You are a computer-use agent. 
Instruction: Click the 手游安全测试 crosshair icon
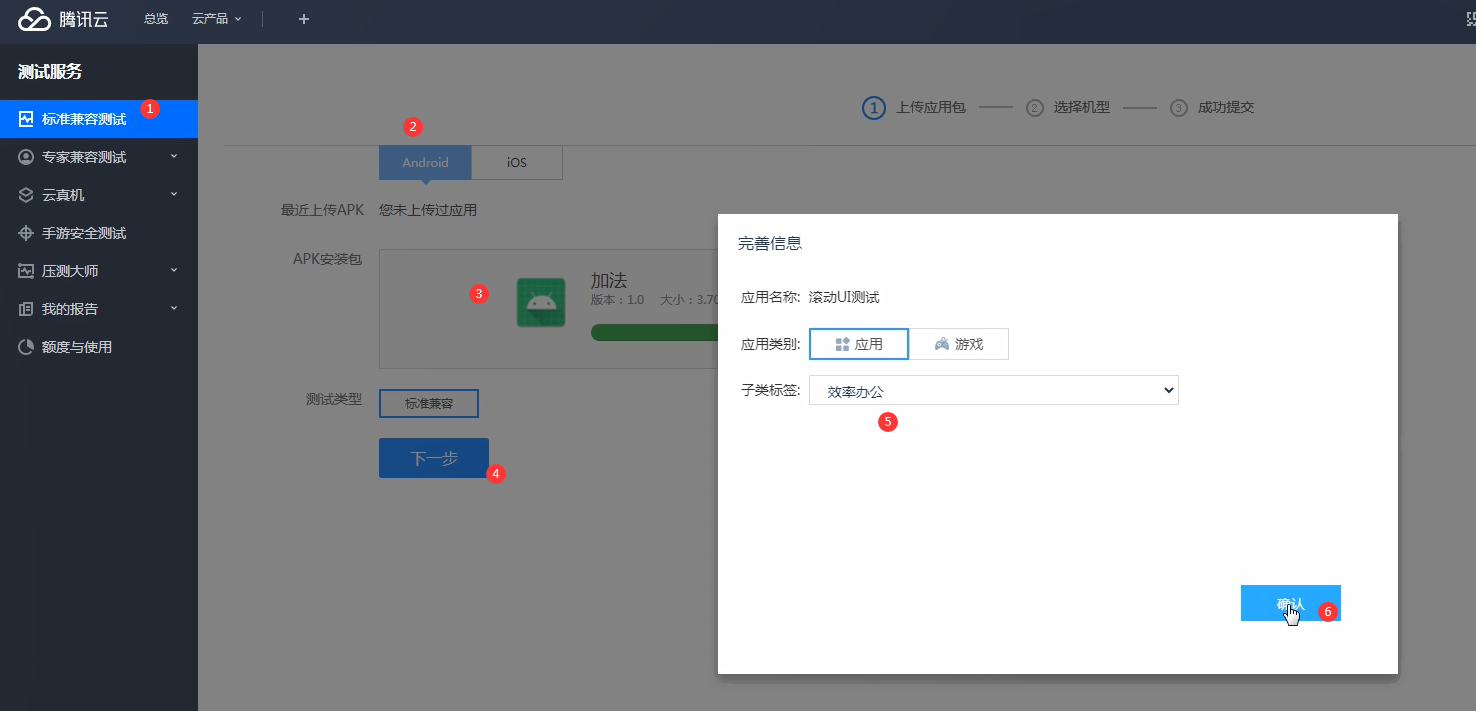point(26,233)
